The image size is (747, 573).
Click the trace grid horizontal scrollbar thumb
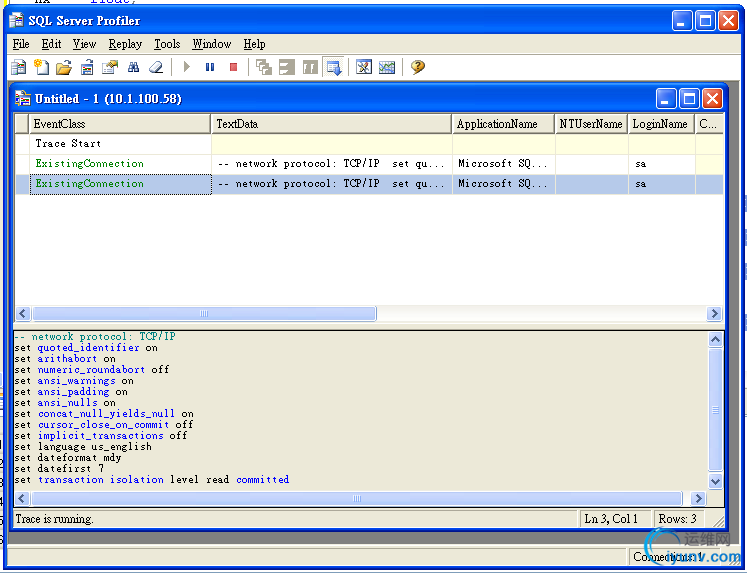204,313
